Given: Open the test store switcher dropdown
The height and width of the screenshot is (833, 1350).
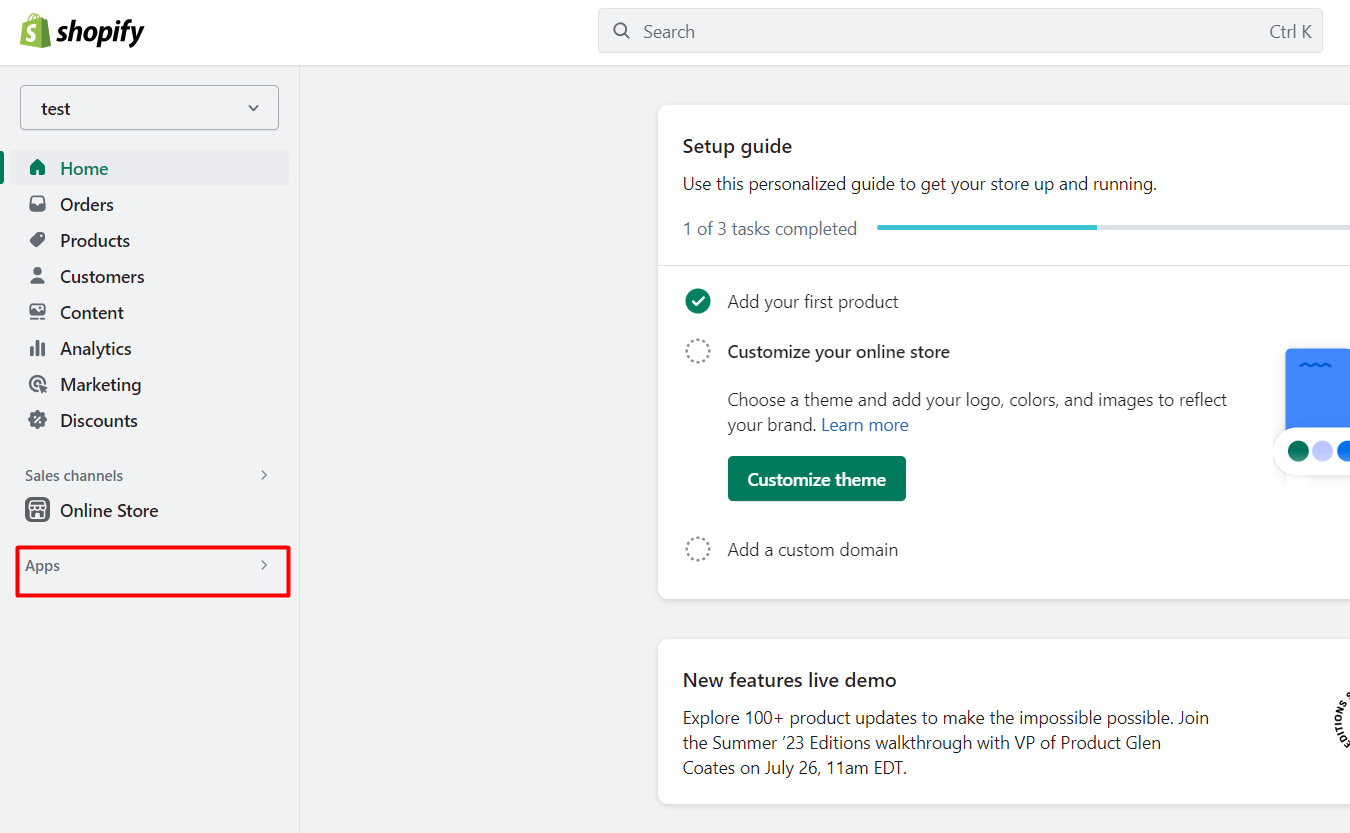Looking at the screenshot, I should pyautogui.click(x=149, y=108).
